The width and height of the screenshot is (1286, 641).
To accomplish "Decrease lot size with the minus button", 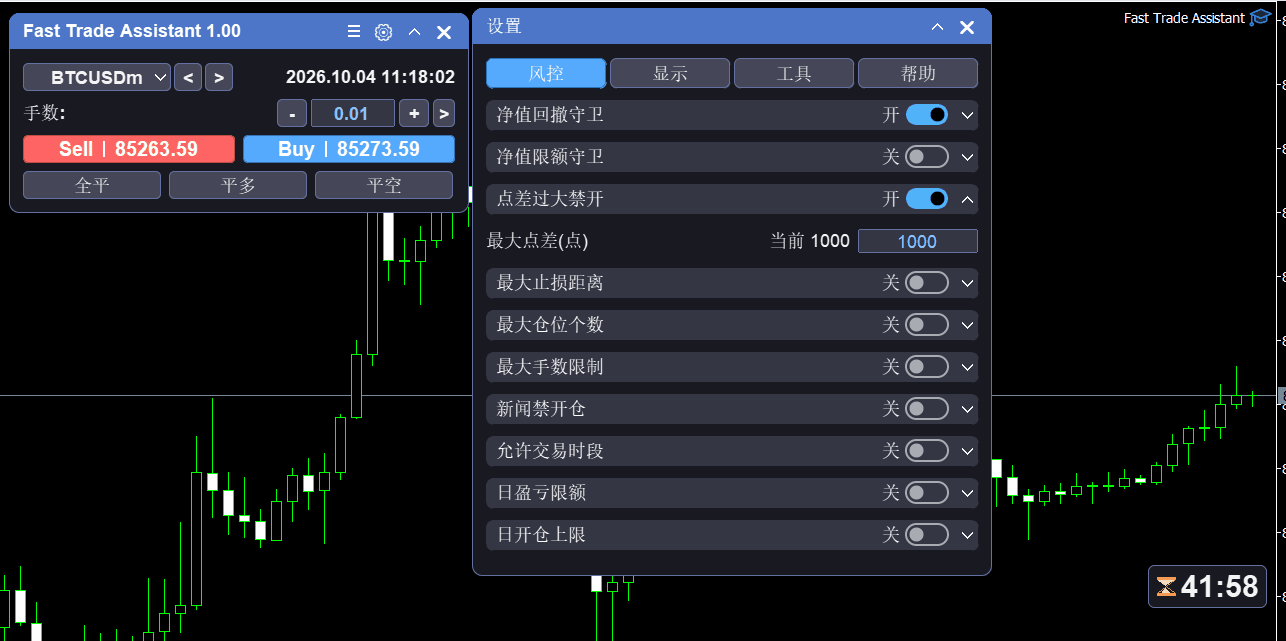I will [x=291, y=114].
